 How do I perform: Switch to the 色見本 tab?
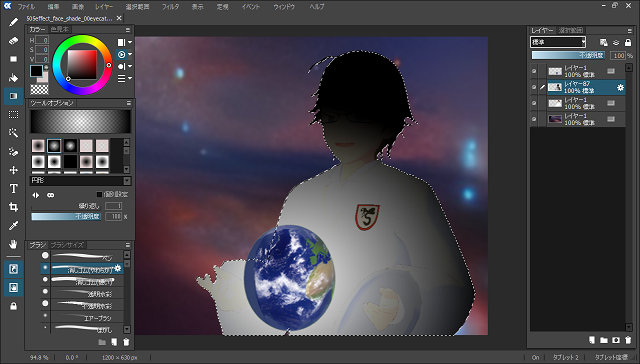(60, 29)
